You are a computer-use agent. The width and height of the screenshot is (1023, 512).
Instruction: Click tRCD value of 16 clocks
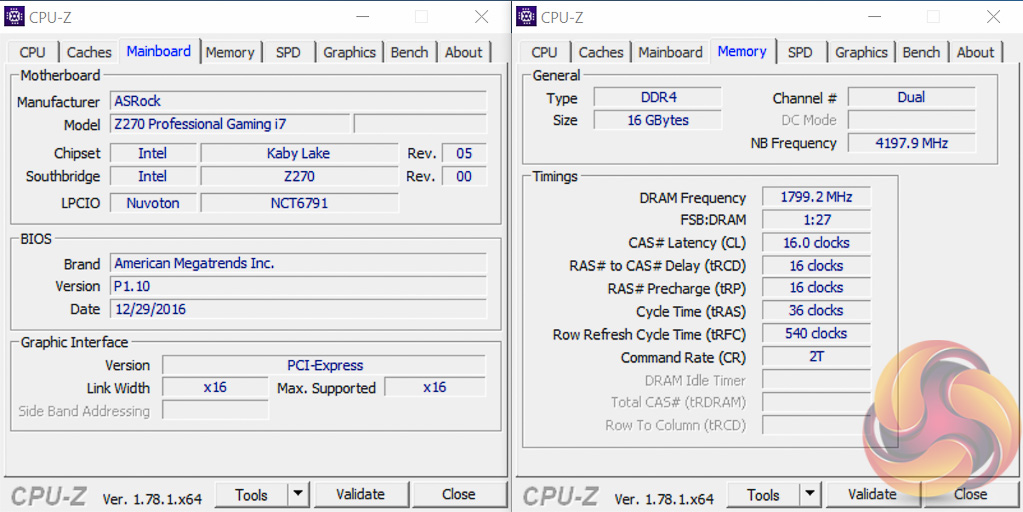tap(816, 265)
